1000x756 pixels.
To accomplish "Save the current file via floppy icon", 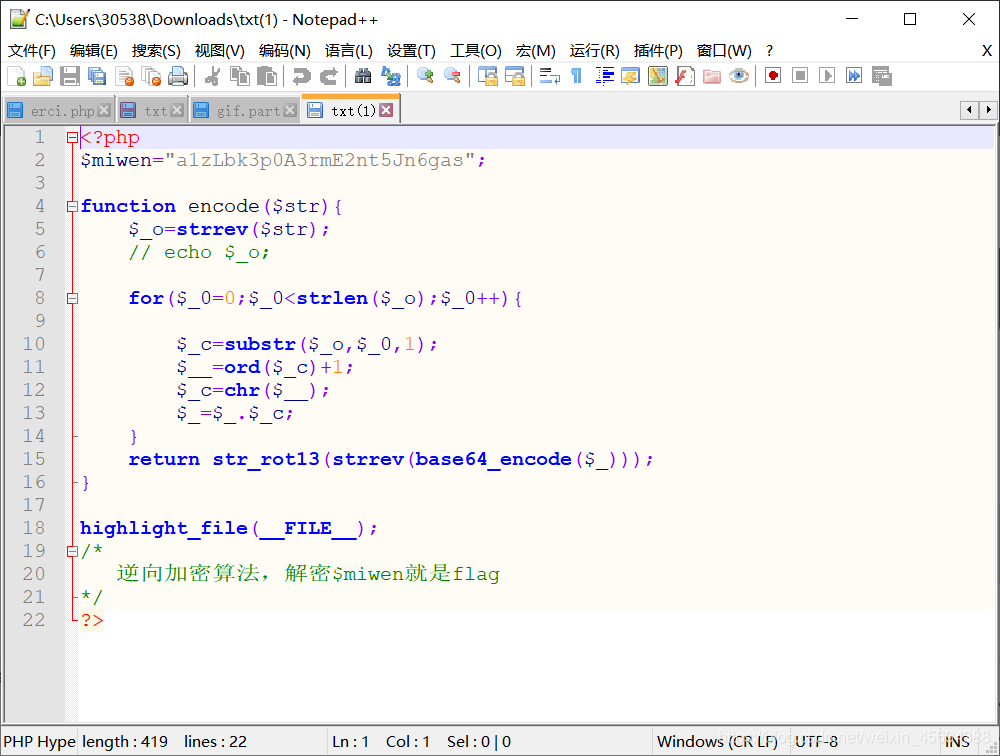I will pyautogui.click(x=70, y=76).
